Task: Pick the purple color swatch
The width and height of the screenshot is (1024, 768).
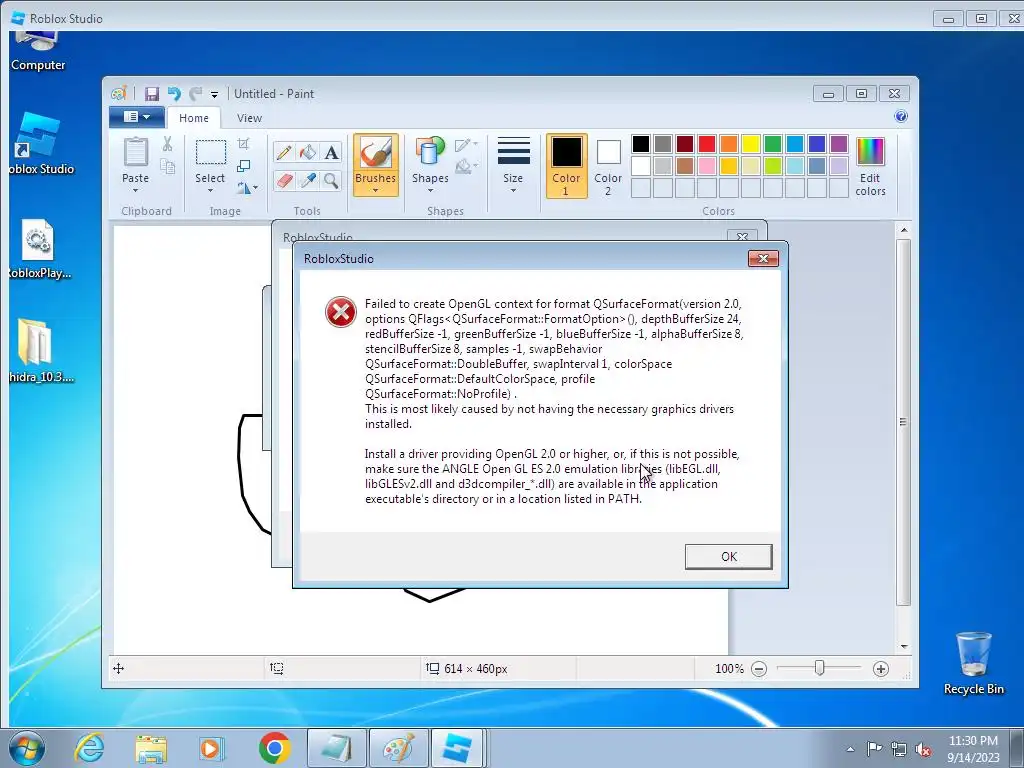Action: 839,144
